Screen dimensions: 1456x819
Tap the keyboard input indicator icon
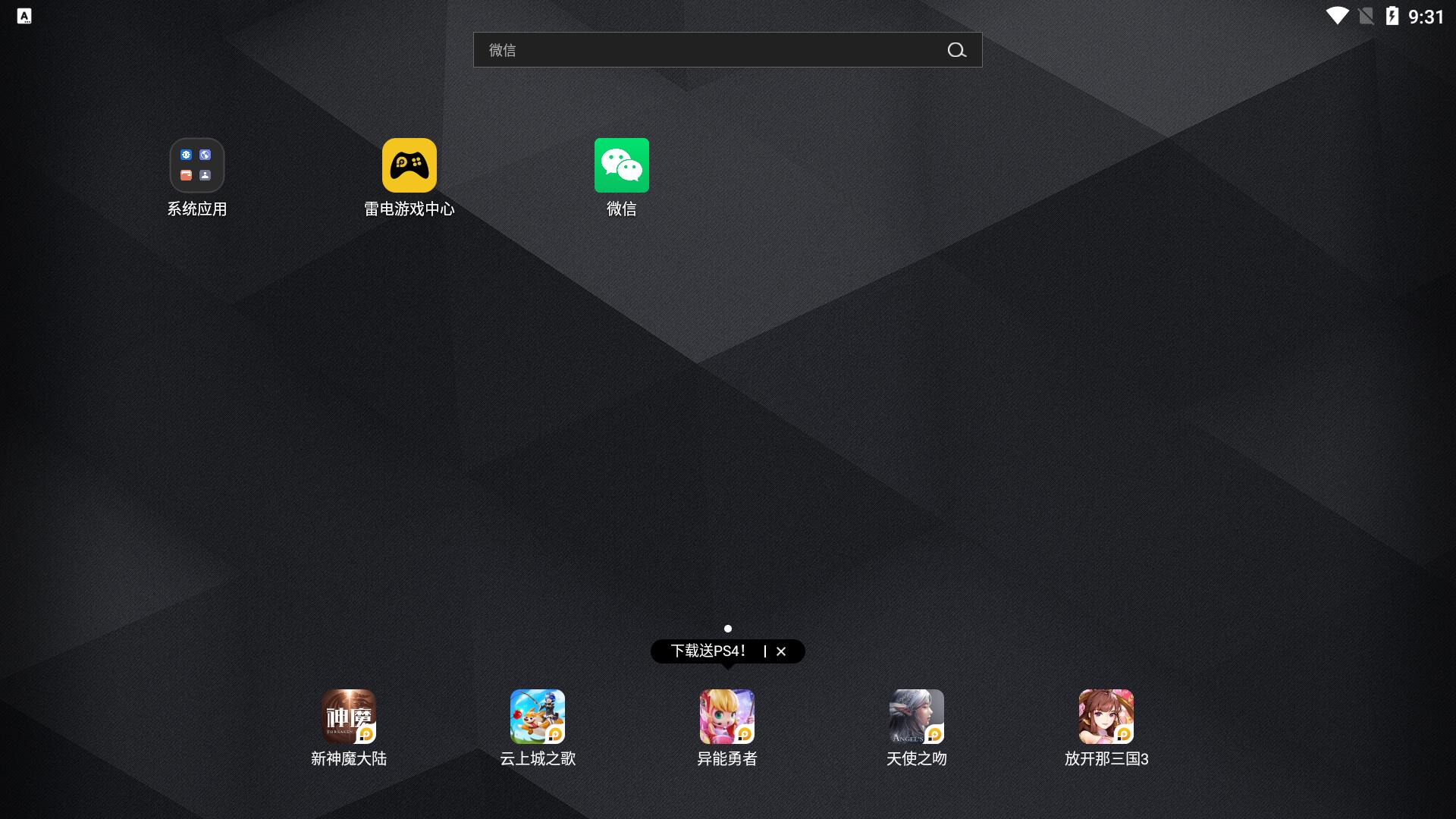pos(24,16)
